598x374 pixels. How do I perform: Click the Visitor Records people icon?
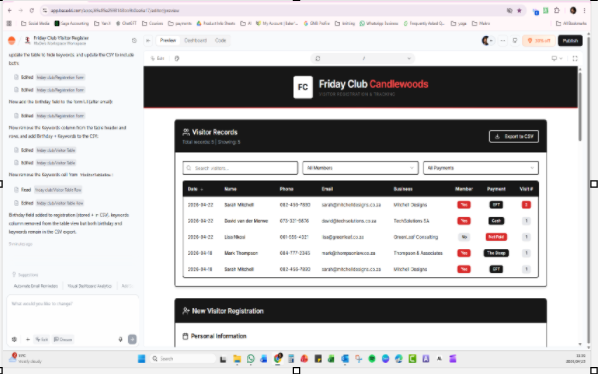click(x=186, y=132)
